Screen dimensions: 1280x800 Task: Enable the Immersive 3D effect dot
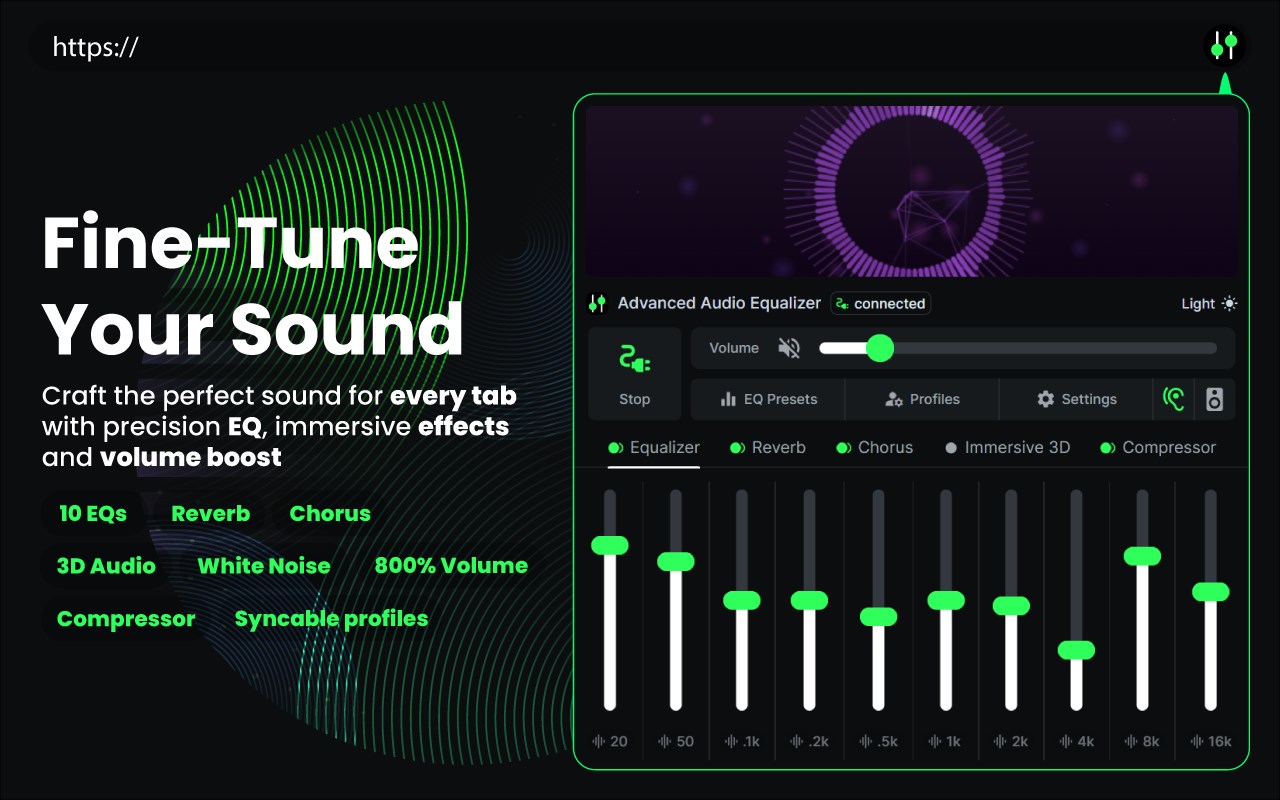pos(951,448)
